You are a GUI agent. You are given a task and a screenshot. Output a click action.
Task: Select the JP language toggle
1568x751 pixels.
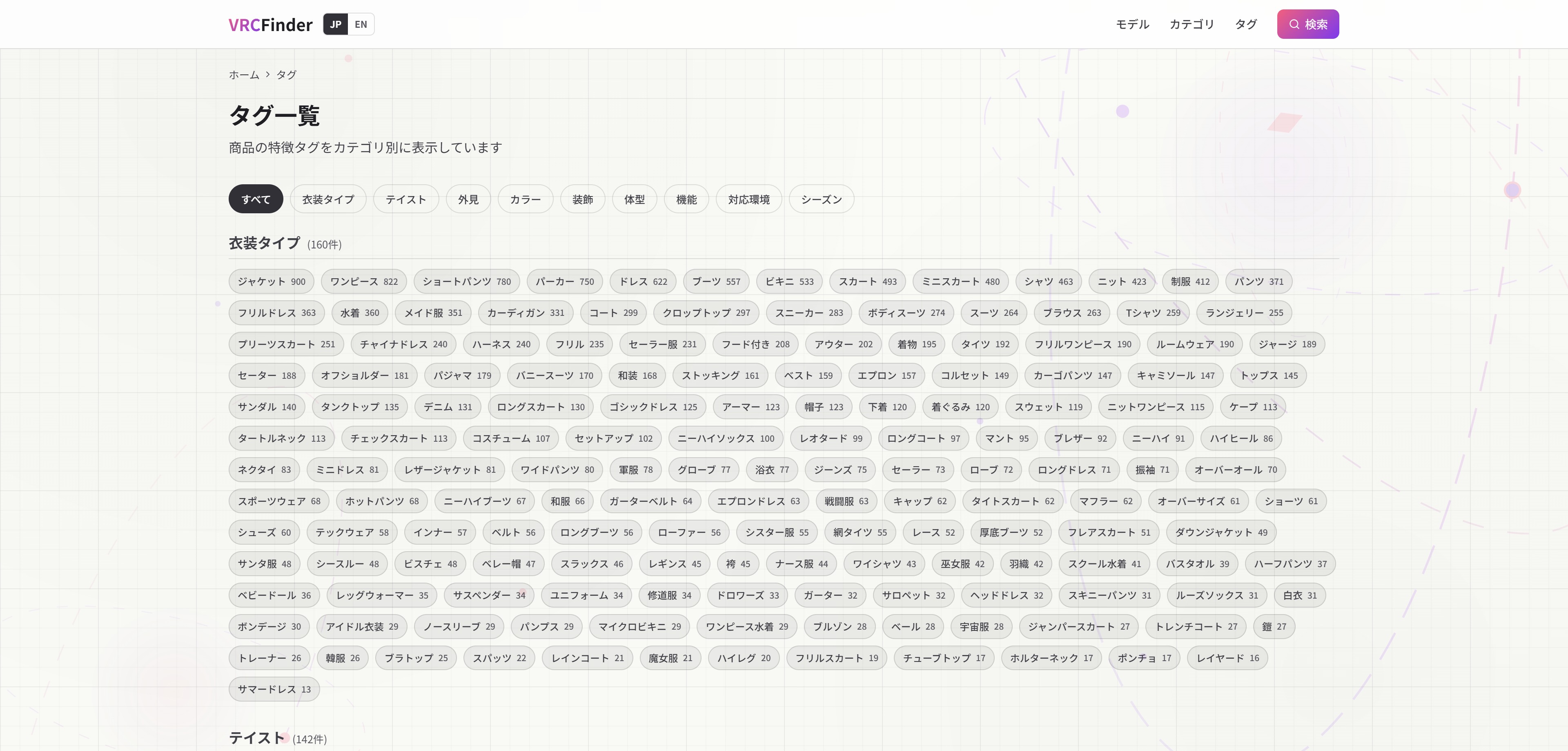(x=335, y=25)
